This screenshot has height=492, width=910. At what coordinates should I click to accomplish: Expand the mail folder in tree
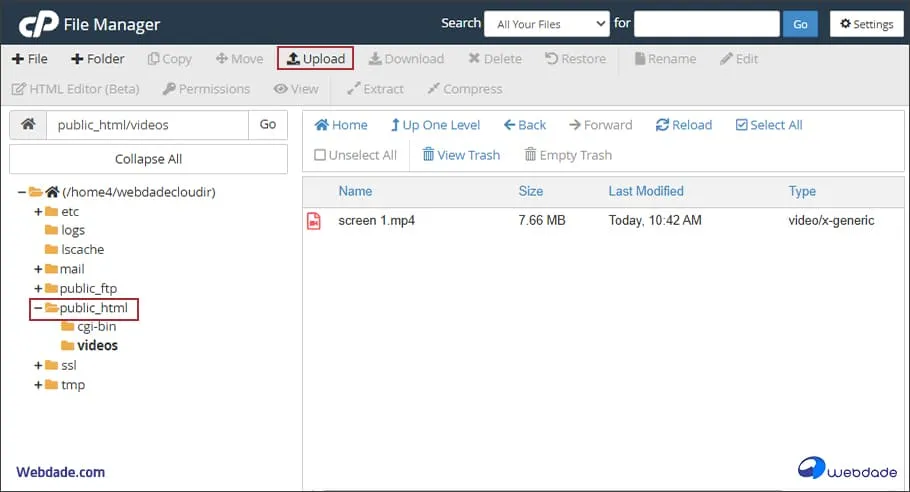[x=38, y=269]
